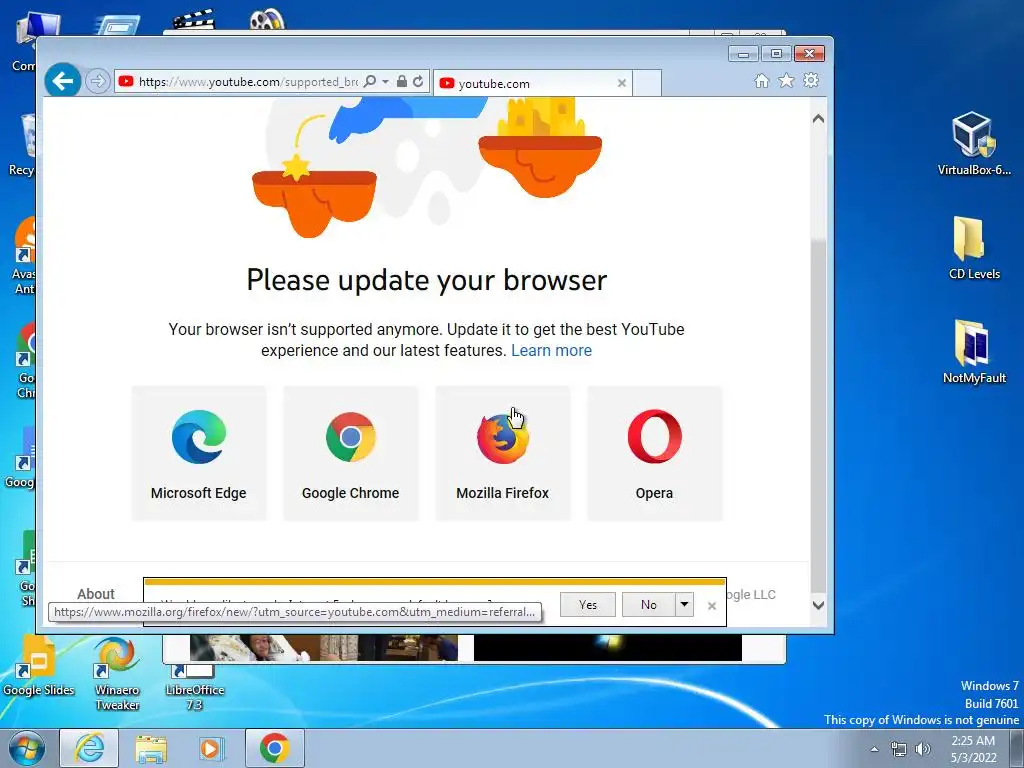
Task: Click the Mozilla Firefox logo
Action: [x=502, y=438]
